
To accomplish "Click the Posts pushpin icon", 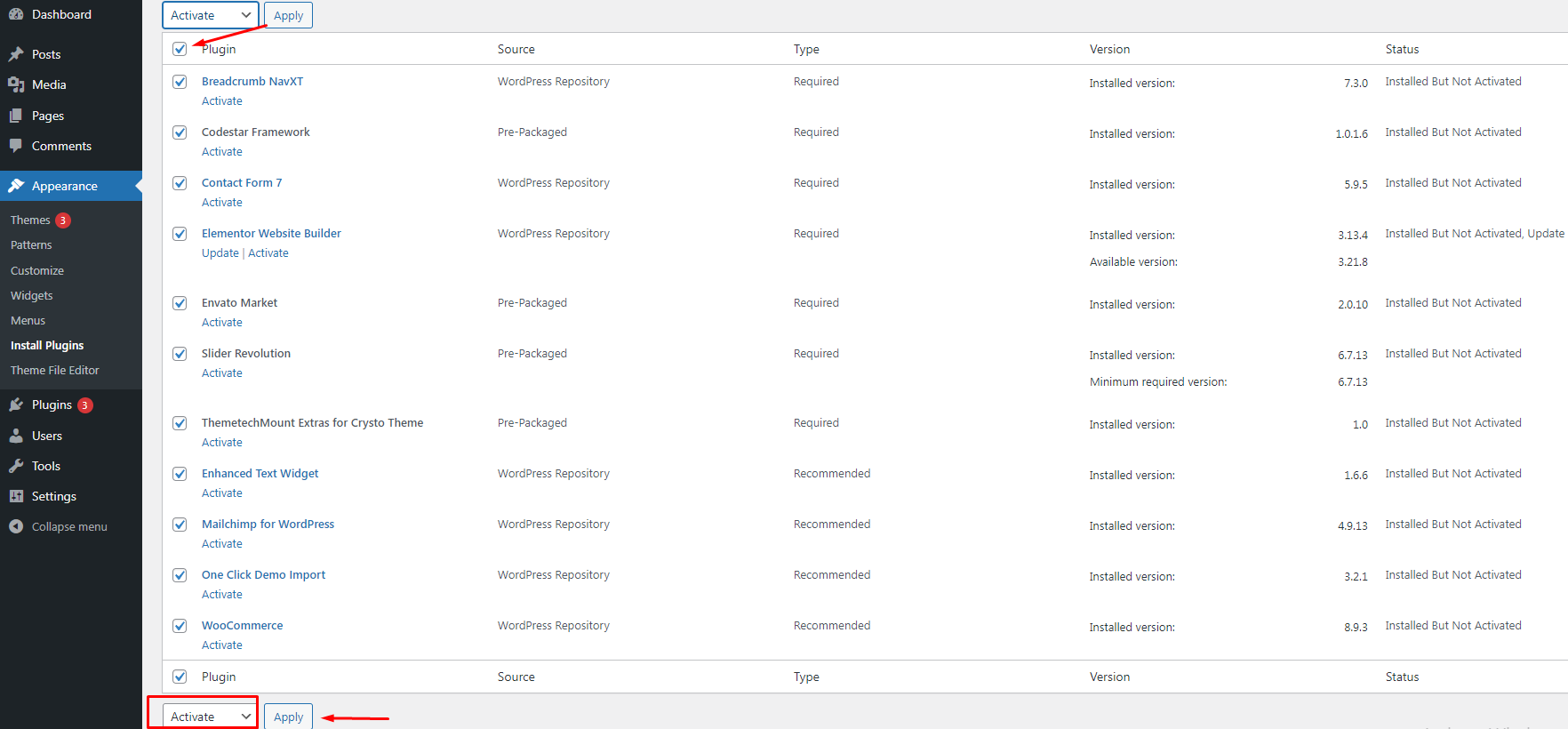I will coord(16,54).
